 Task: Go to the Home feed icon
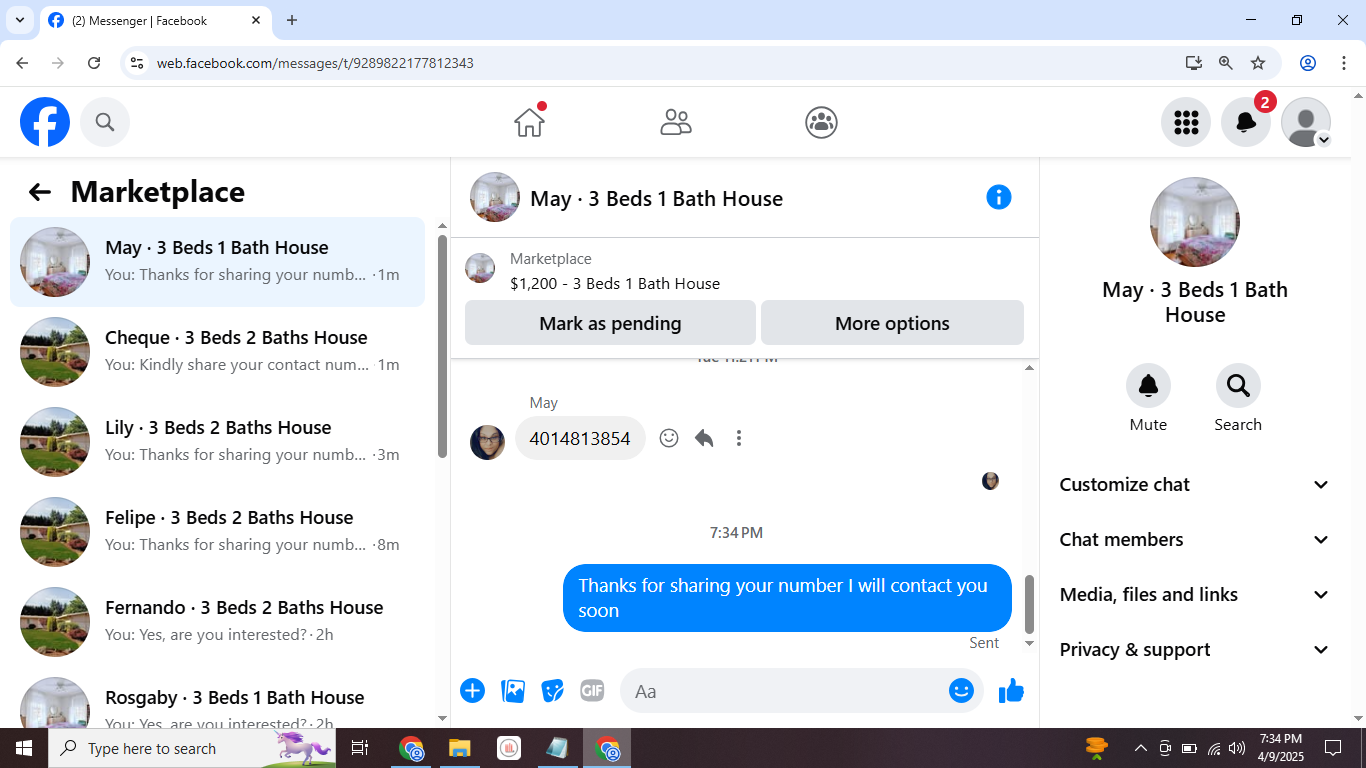pyautogui.click(x=529, y=122)
